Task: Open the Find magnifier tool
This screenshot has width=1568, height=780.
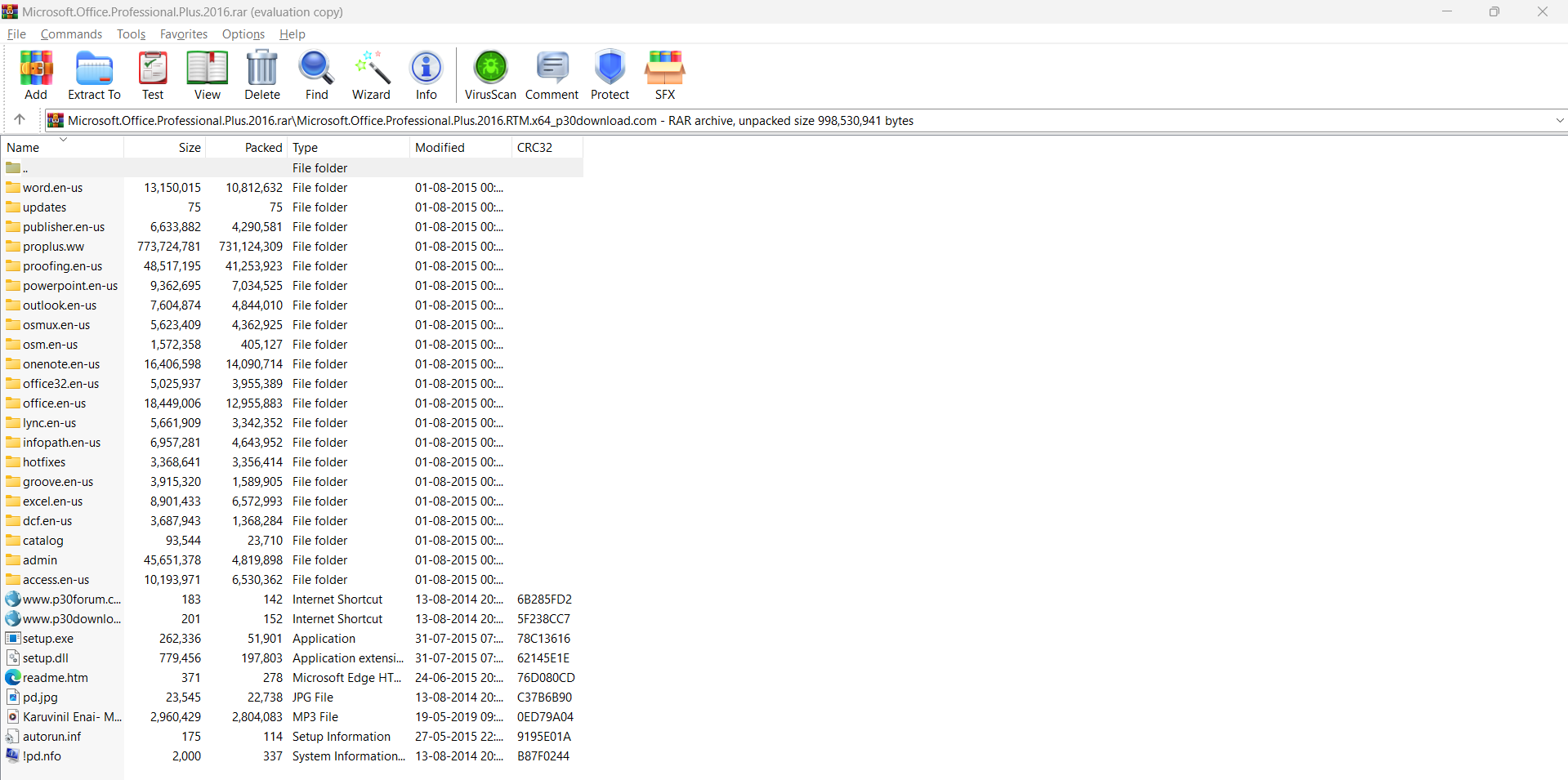Action: coord(316,74)
